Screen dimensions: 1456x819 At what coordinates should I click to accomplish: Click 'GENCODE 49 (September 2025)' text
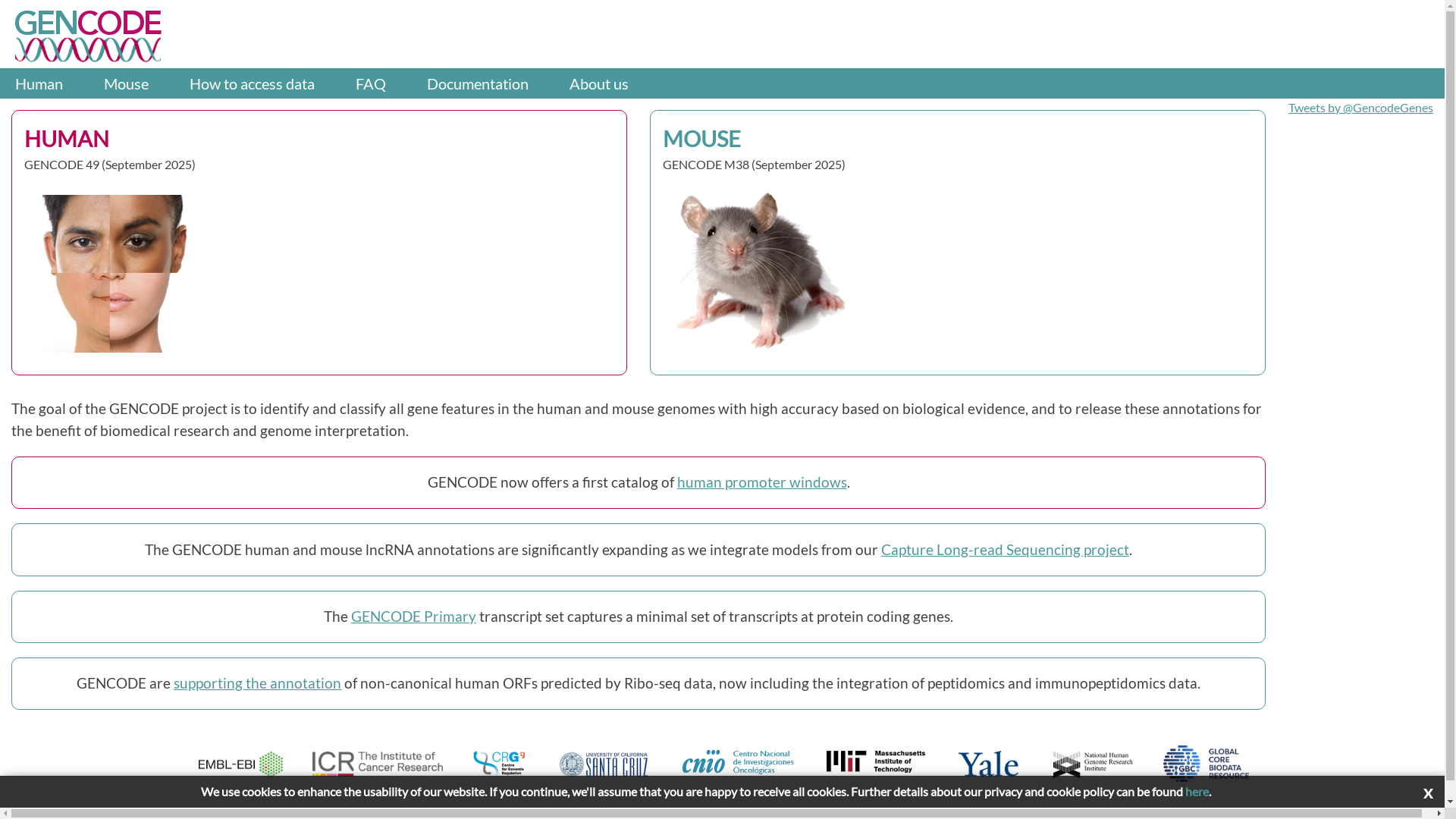(x=110, y=165)
